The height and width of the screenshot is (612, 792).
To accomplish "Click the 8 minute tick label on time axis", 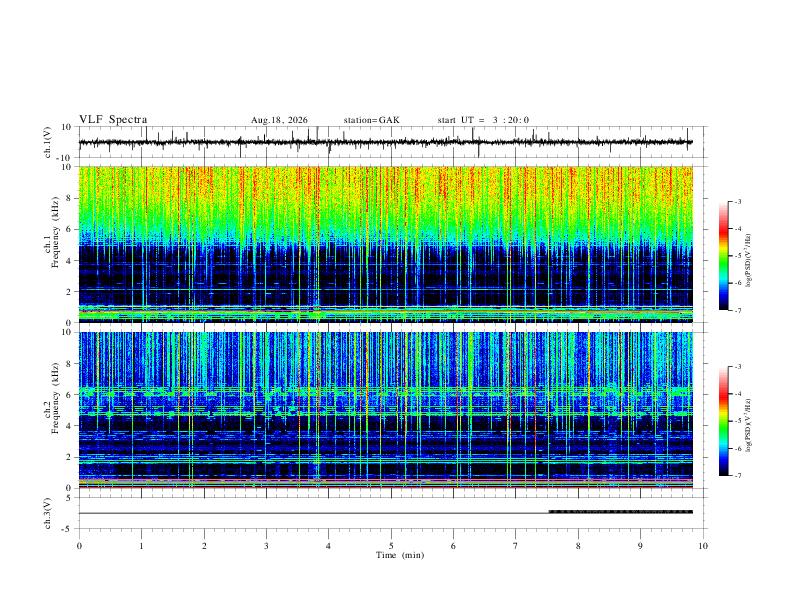I will pyautogui.click(x=578, y=546).
